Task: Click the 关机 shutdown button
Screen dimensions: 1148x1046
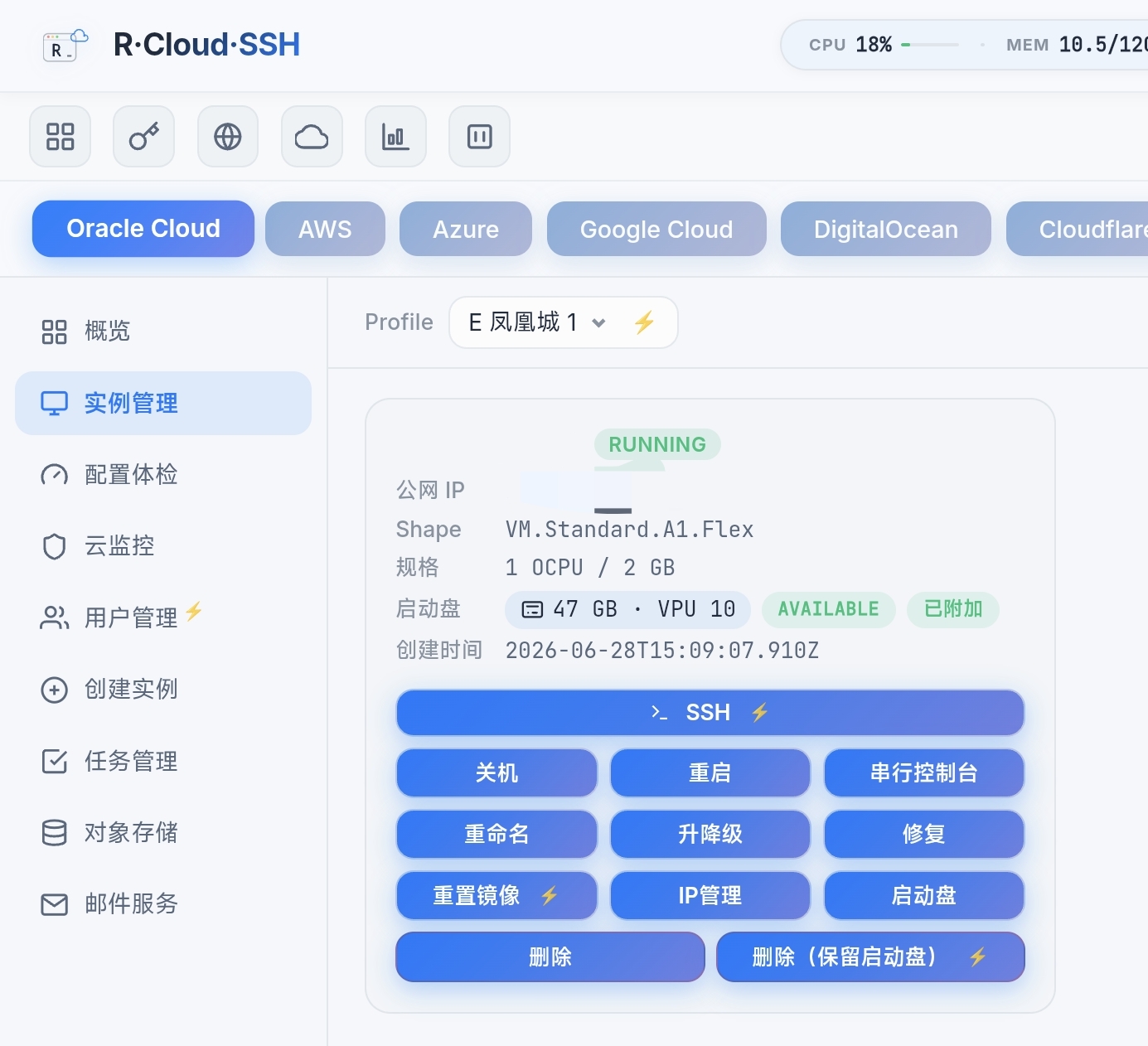Action: (496, 773)
